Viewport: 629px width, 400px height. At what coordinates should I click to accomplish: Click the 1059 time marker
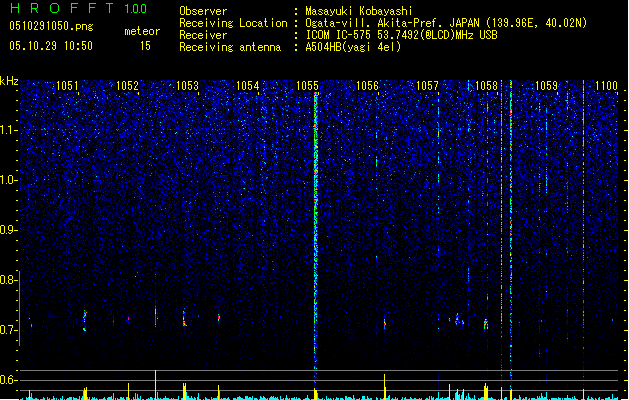pos(546,86)
